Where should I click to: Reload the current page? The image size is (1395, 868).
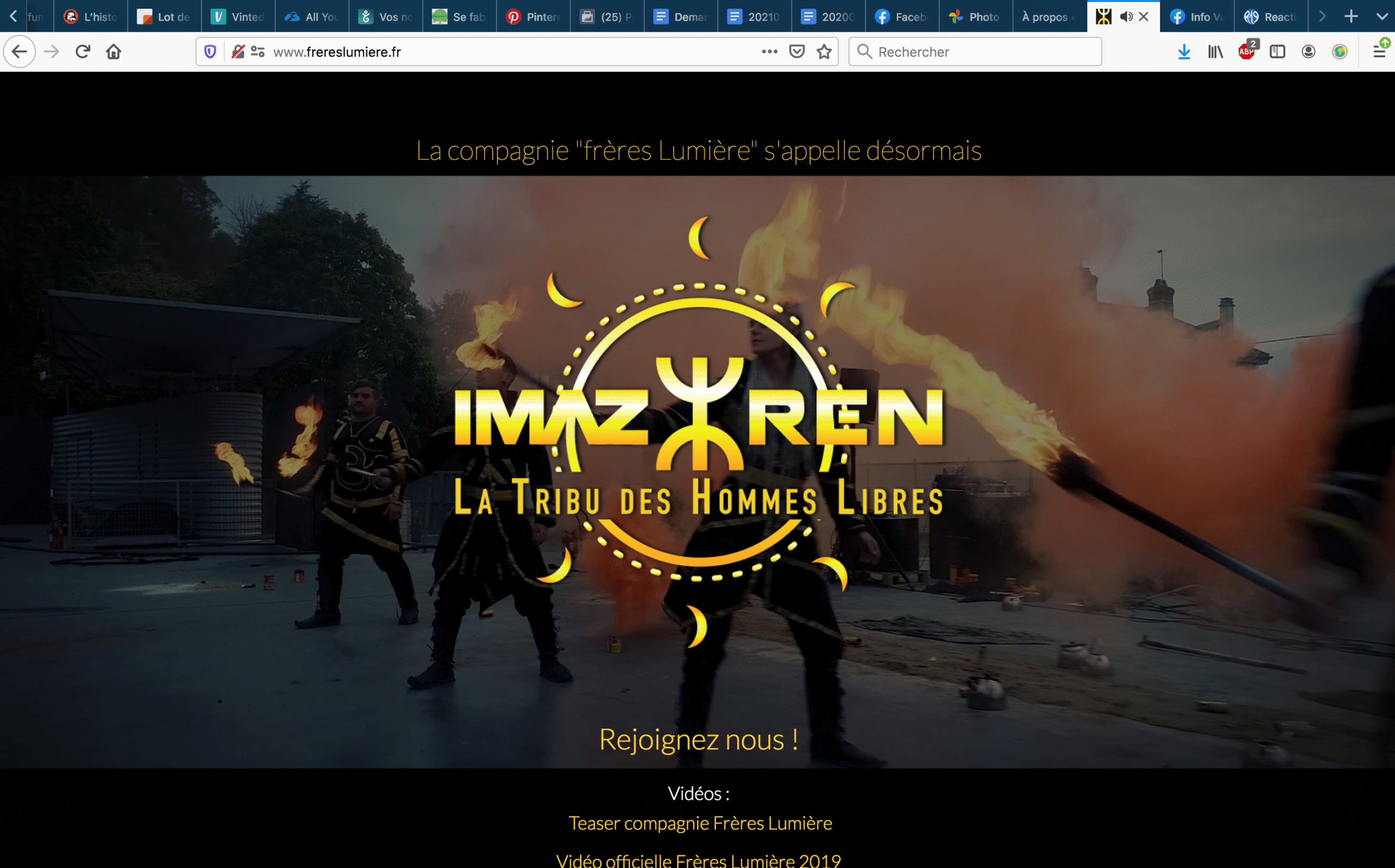(x=83, y=52)
